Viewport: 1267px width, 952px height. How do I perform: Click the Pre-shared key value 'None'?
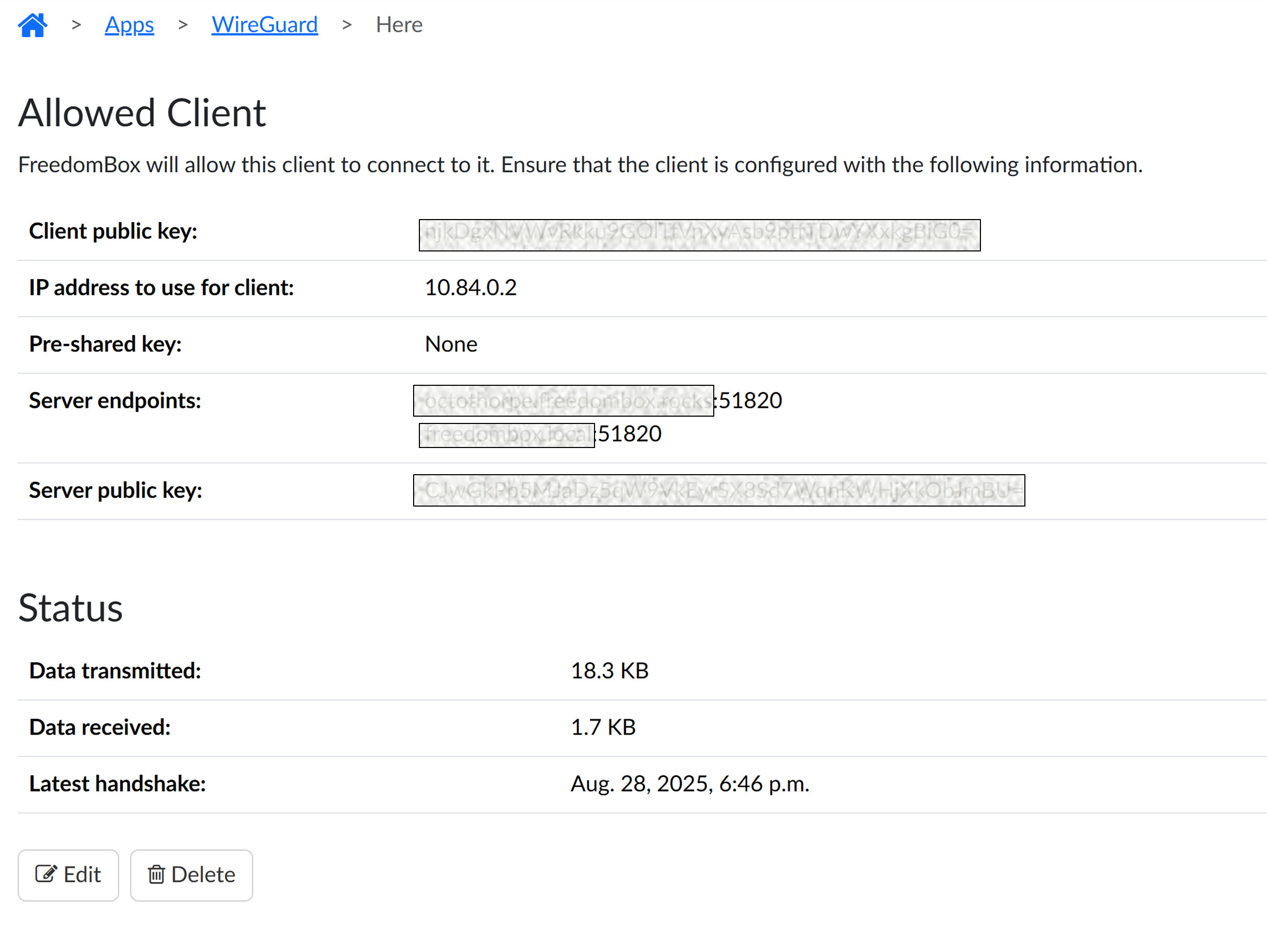coord(451,344)
